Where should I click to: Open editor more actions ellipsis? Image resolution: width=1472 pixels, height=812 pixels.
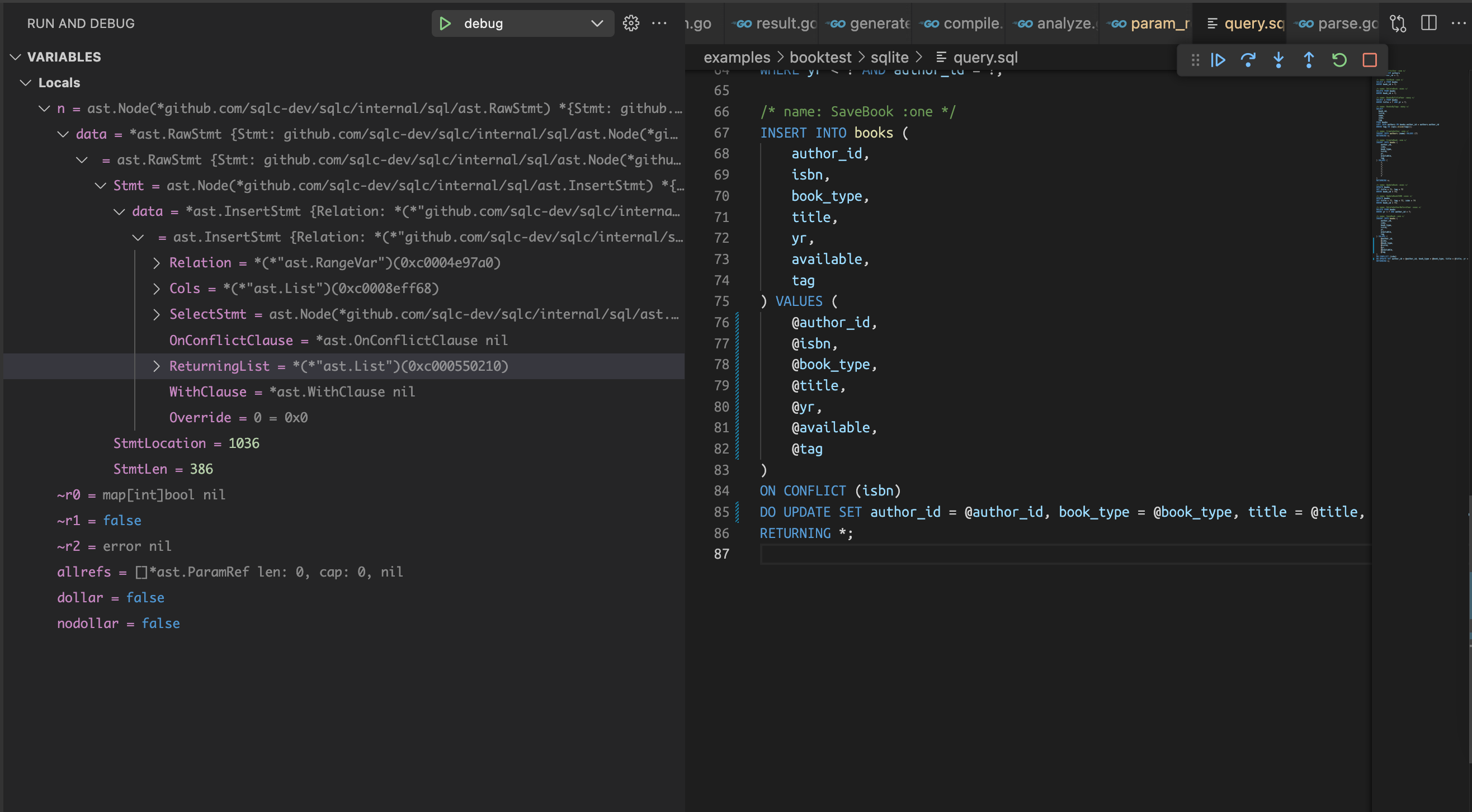[1457, 23]
